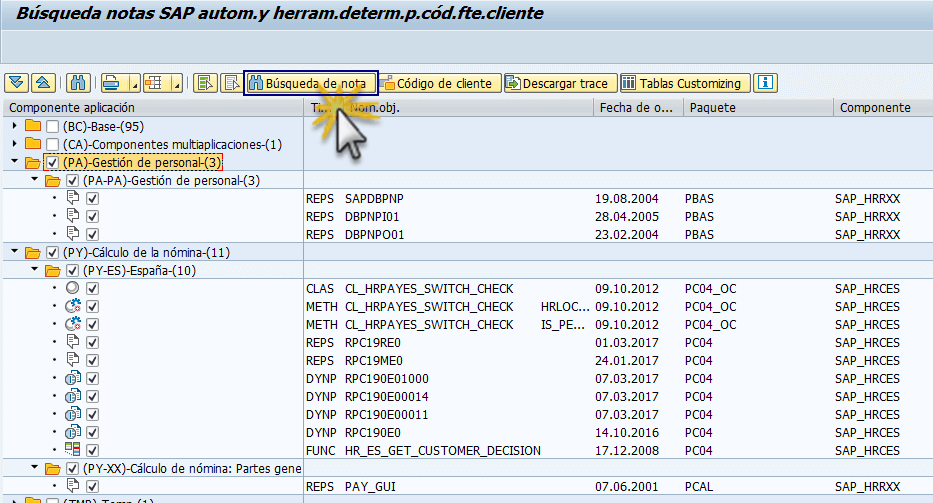
Task: Click the dynpro icon in the RPC190E01000 row
Action: point(73,378)
